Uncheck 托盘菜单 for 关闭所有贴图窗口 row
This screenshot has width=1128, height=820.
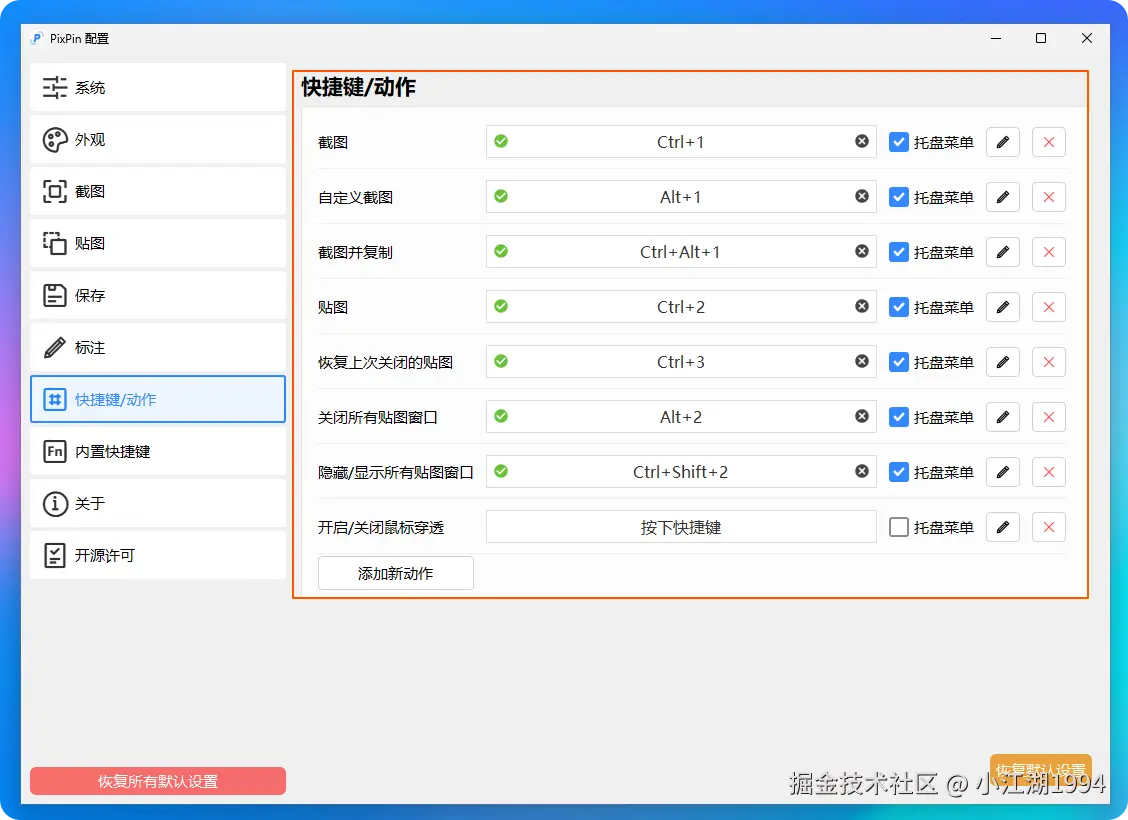coord(899,417)
